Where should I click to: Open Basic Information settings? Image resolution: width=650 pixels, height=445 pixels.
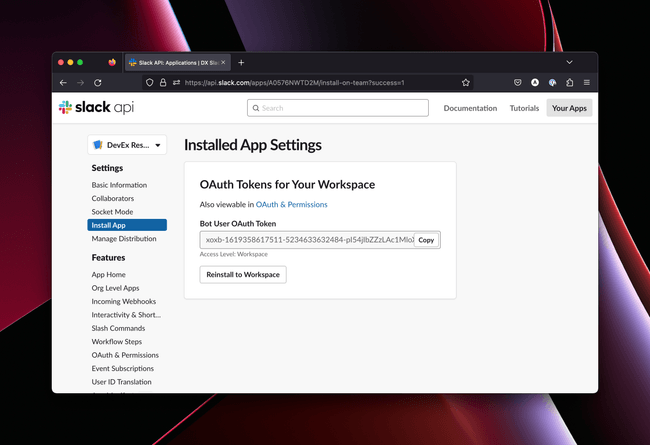tap(119, 185)
